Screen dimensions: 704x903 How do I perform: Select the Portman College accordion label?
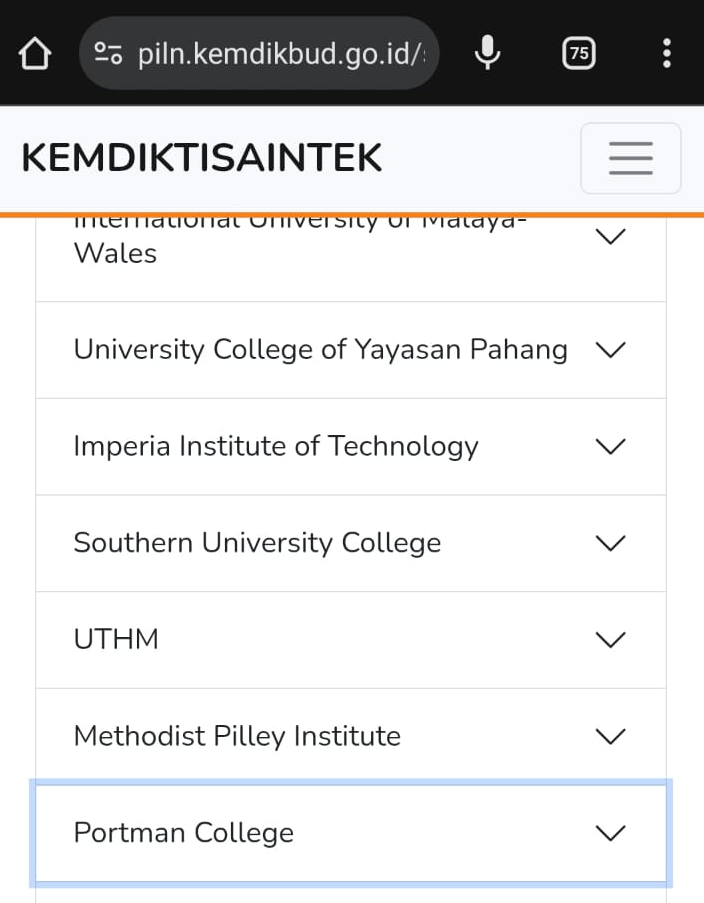[184, 833]
